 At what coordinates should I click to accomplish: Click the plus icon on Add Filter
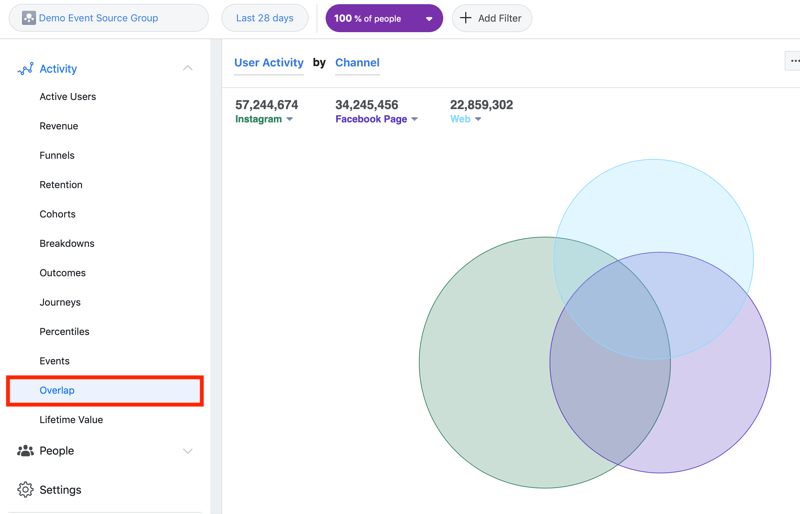click(465, 18)
